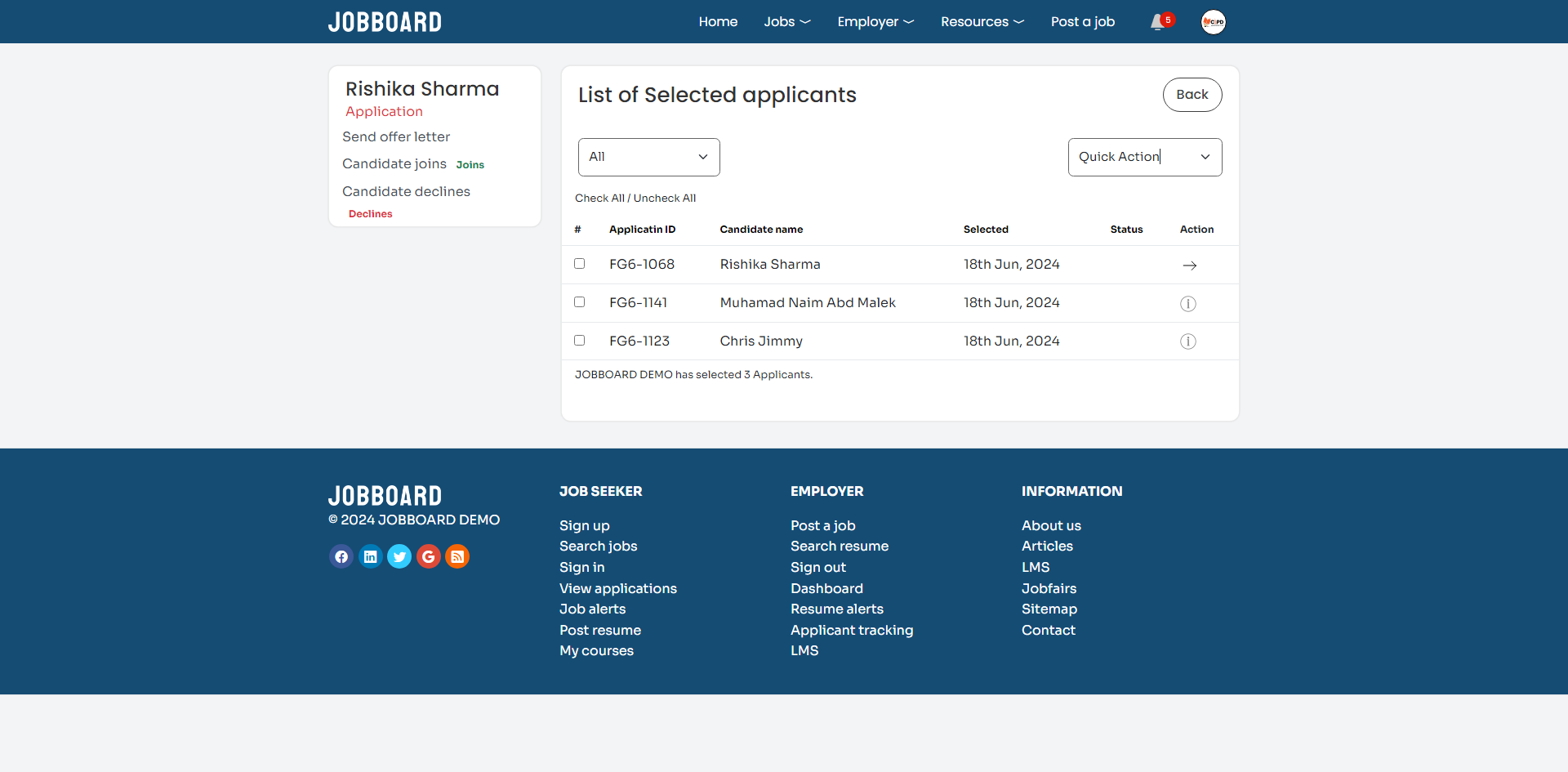Open the Twitter icon in footer

(399, 556)
